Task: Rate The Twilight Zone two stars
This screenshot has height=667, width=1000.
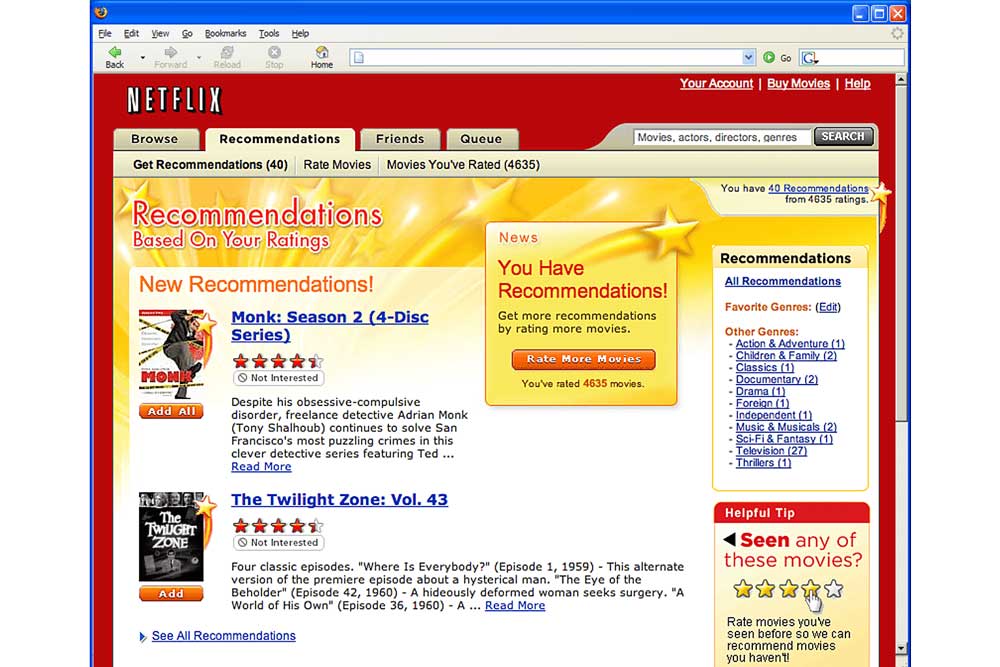Action: point(260,526)
